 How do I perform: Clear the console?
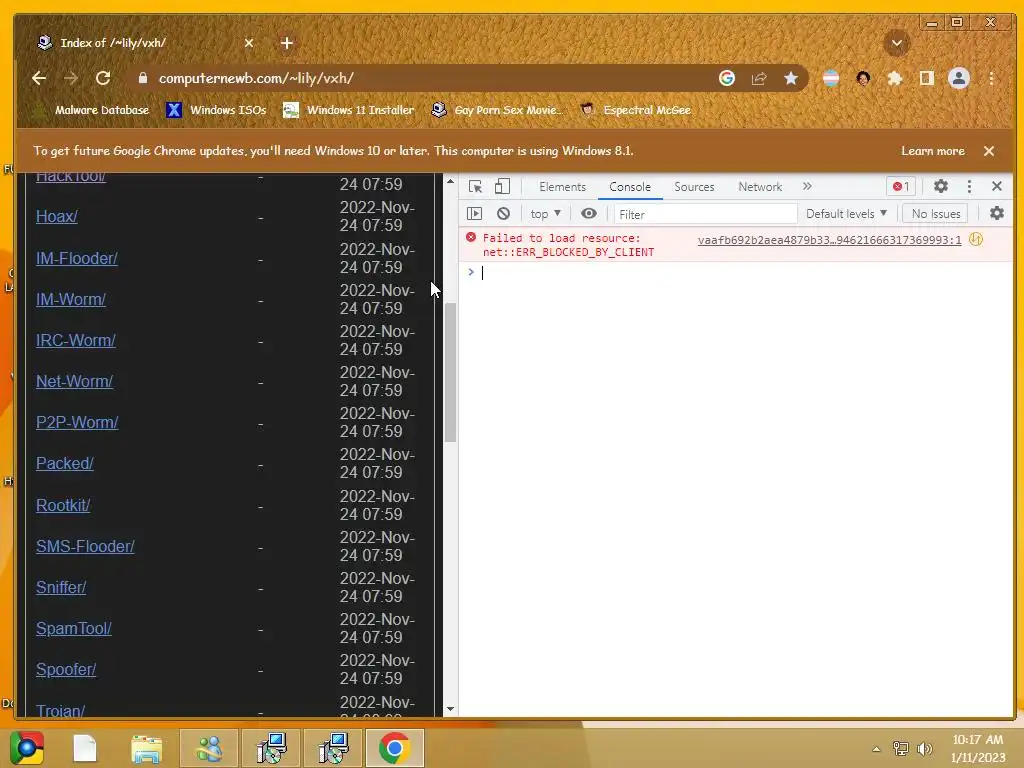(503, 214)
